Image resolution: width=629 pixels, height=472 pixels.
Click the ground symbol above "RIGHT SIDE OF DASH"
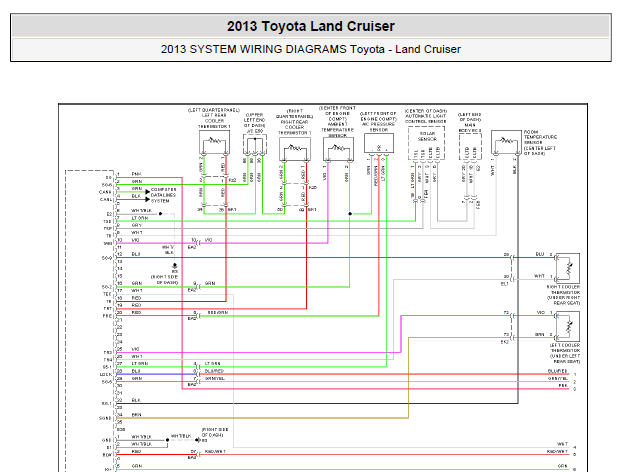(x=175, y=266)
